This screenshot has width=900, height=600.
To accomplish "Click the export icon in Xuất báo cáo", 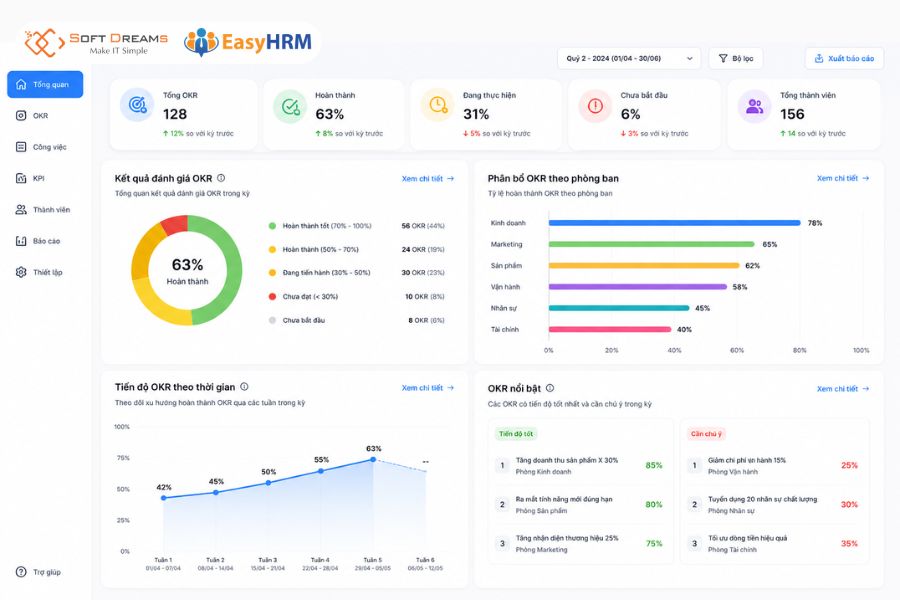I will [x=819, y=58].
